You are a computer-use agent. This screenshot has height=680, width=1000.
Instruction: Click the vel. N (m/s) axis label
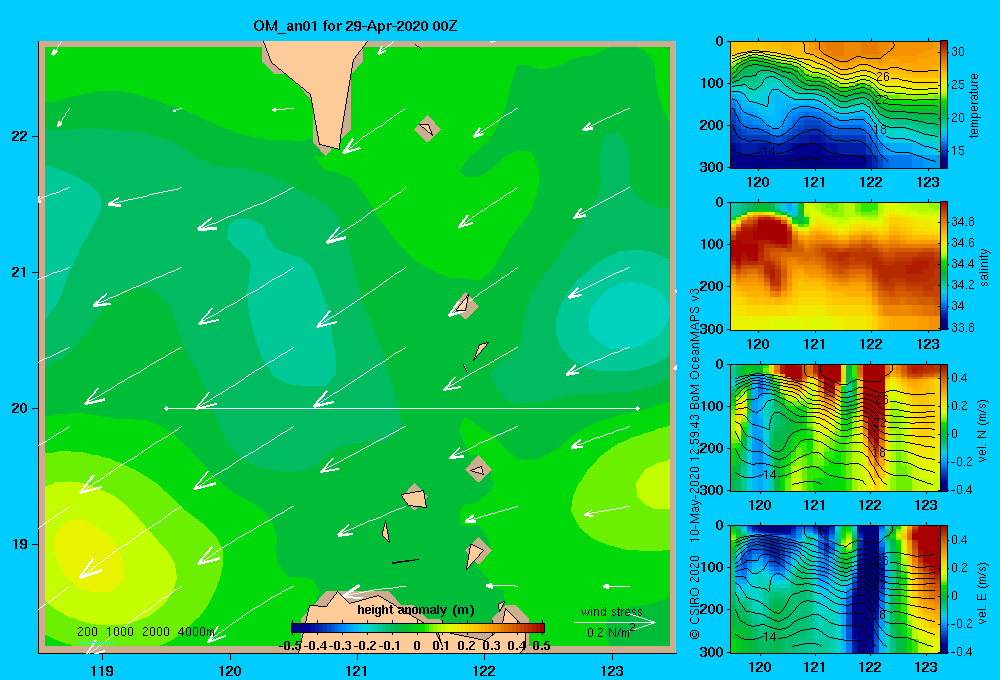click(x=983, y=431)
